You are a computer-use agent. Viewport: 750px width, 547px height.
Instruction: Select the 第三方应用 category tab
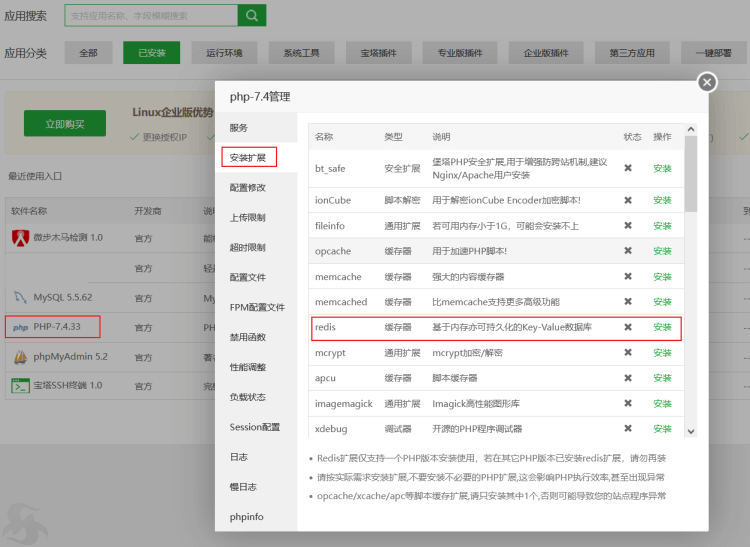coord(632,53)
